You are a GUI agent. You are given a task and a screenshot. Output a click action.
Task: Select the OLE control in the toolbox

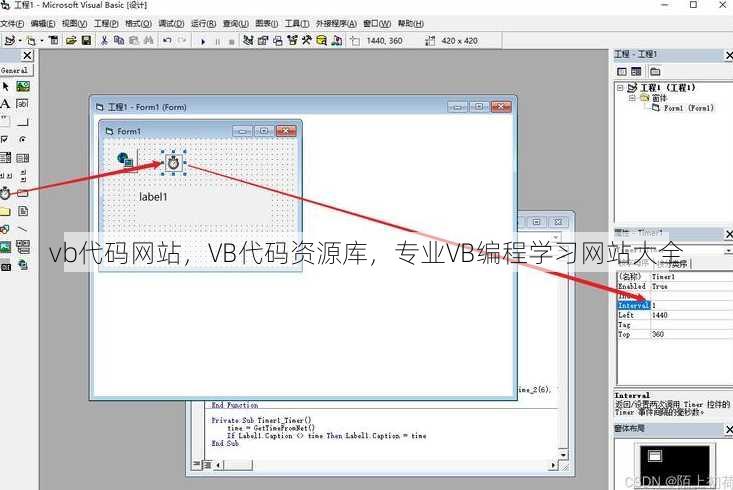(5, 267)
